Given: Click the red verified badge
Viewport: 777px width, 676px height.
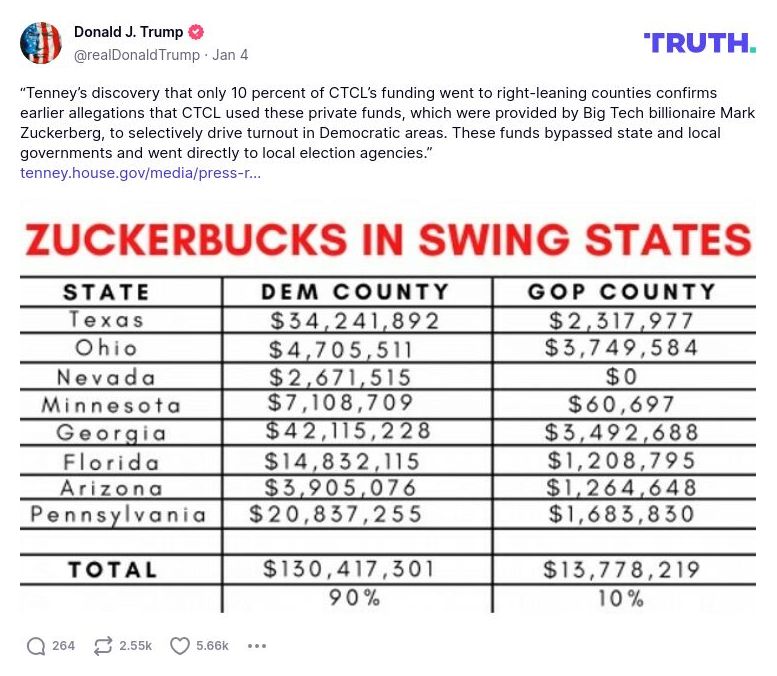Looking at the screenshot, I should click(198, 32).
